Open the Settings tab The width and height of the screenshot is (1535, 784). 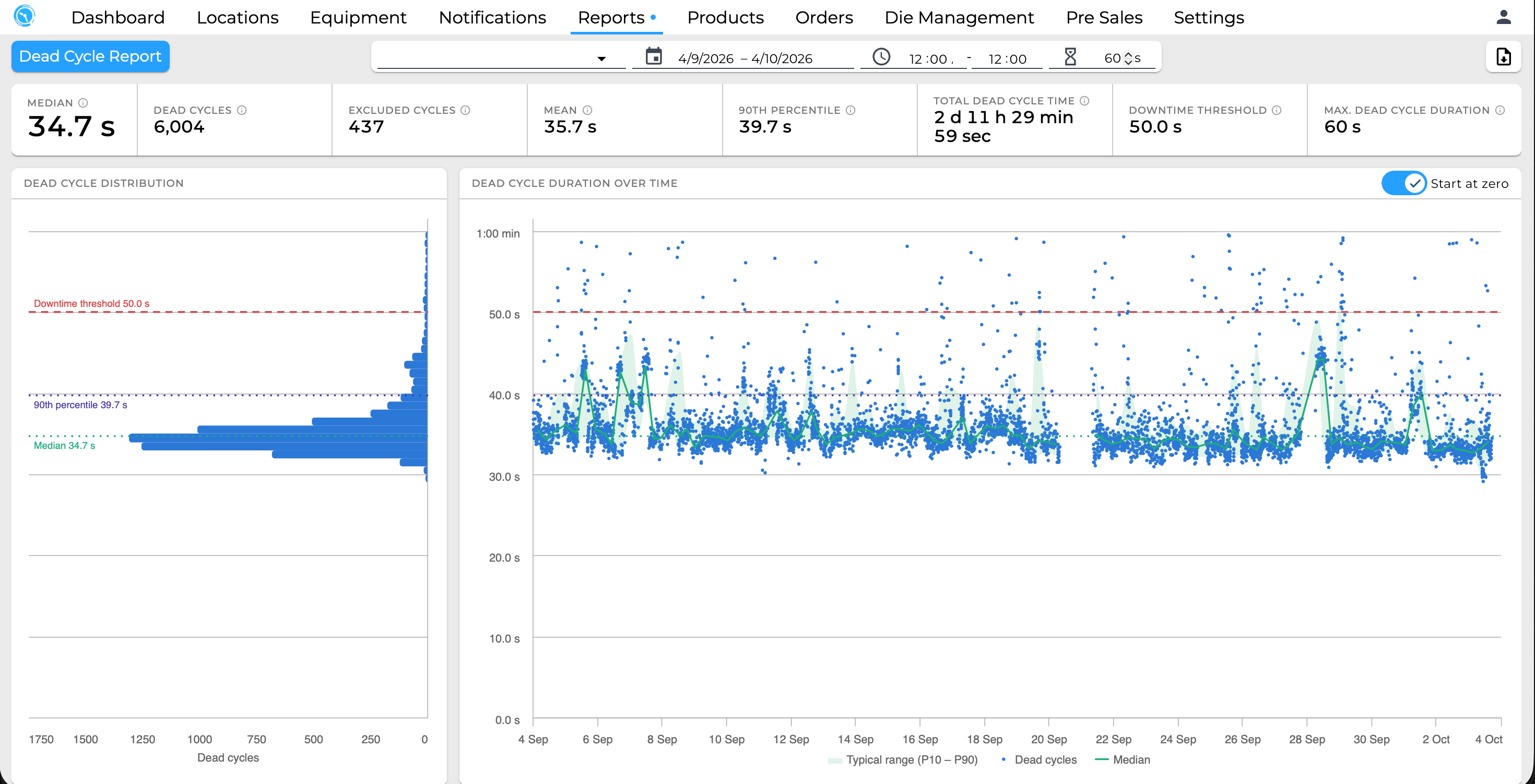click(x=1209, y=17)
